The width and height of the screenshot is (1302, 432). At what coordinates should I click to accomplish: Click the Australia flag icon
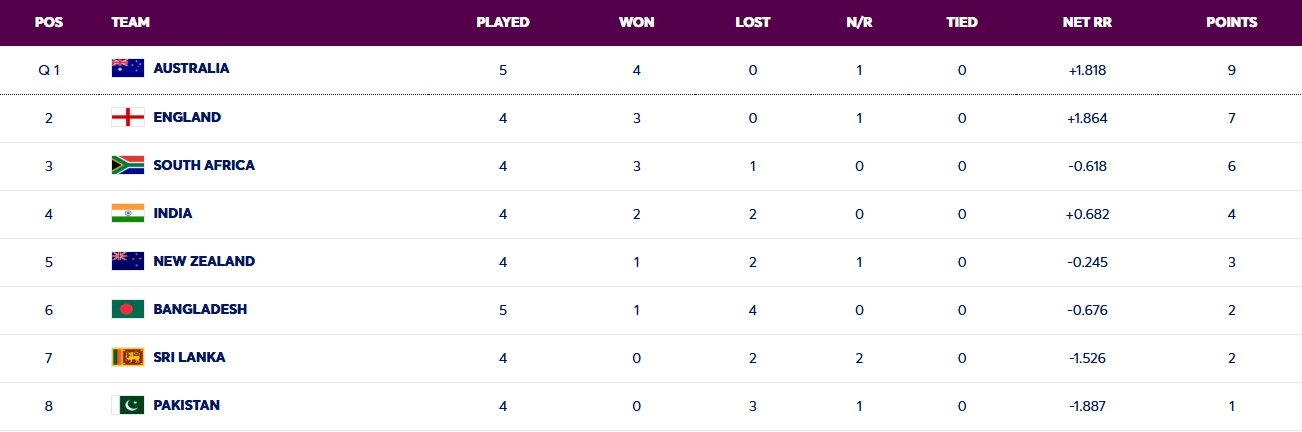coord(128,69)
